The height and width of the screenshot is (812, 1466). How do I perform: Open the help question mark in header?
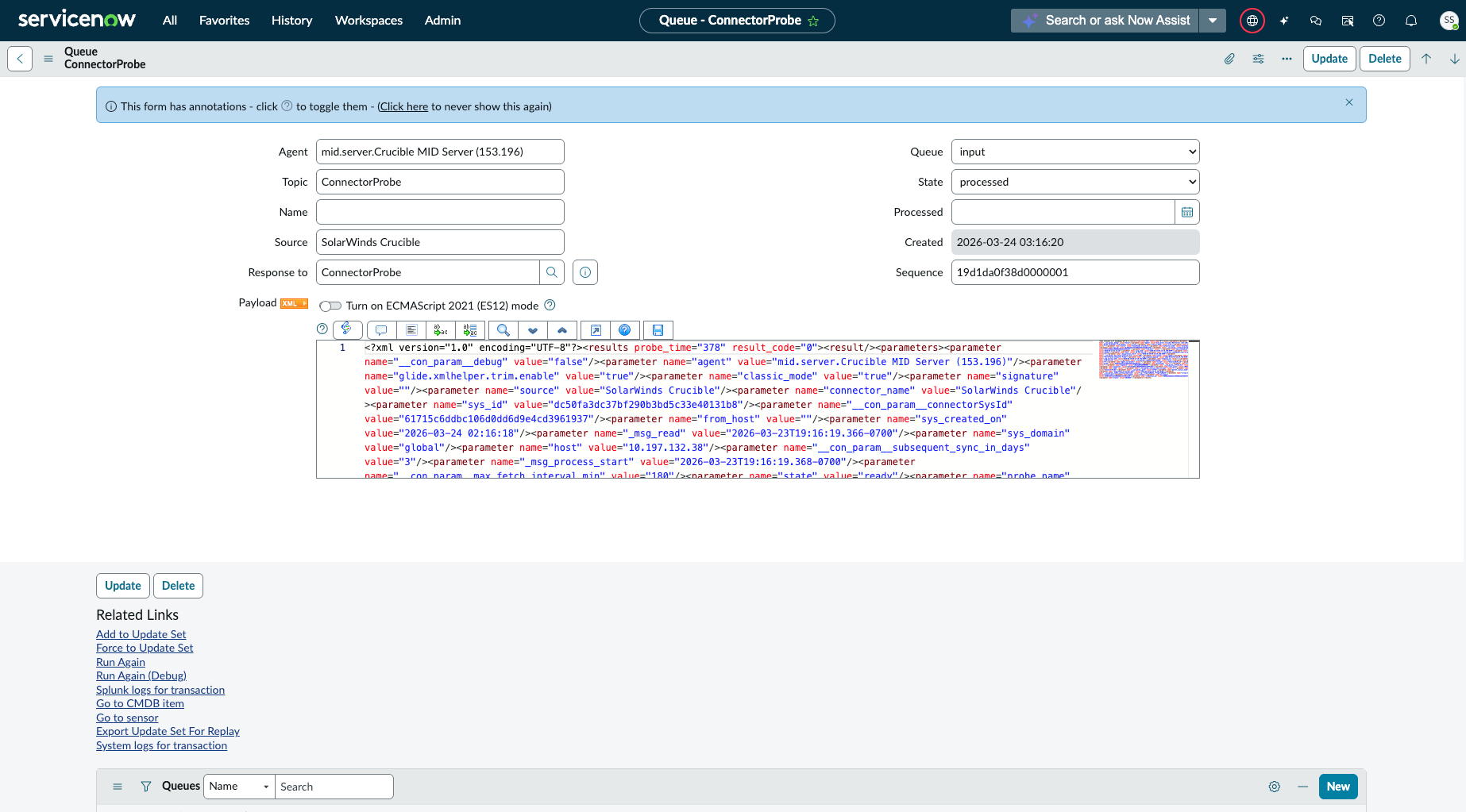[x=1379, y=21]
